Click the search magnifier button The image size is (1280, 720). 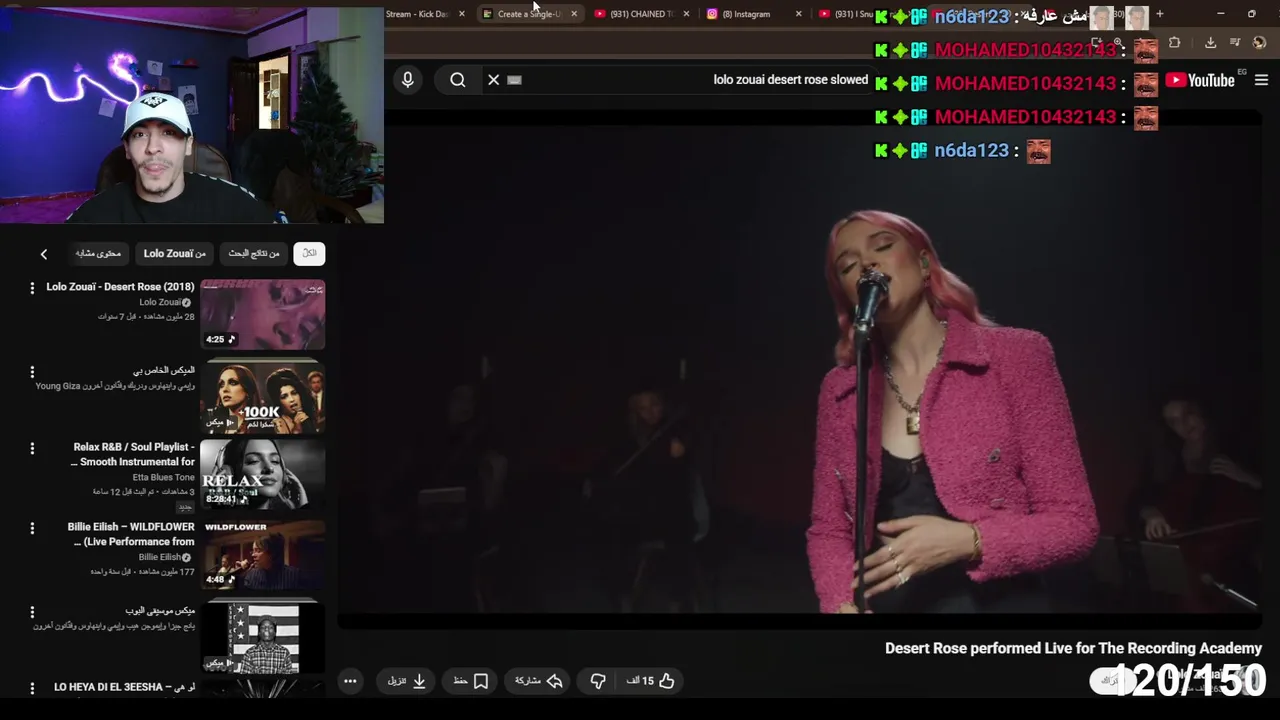click(x=458, y=80)
